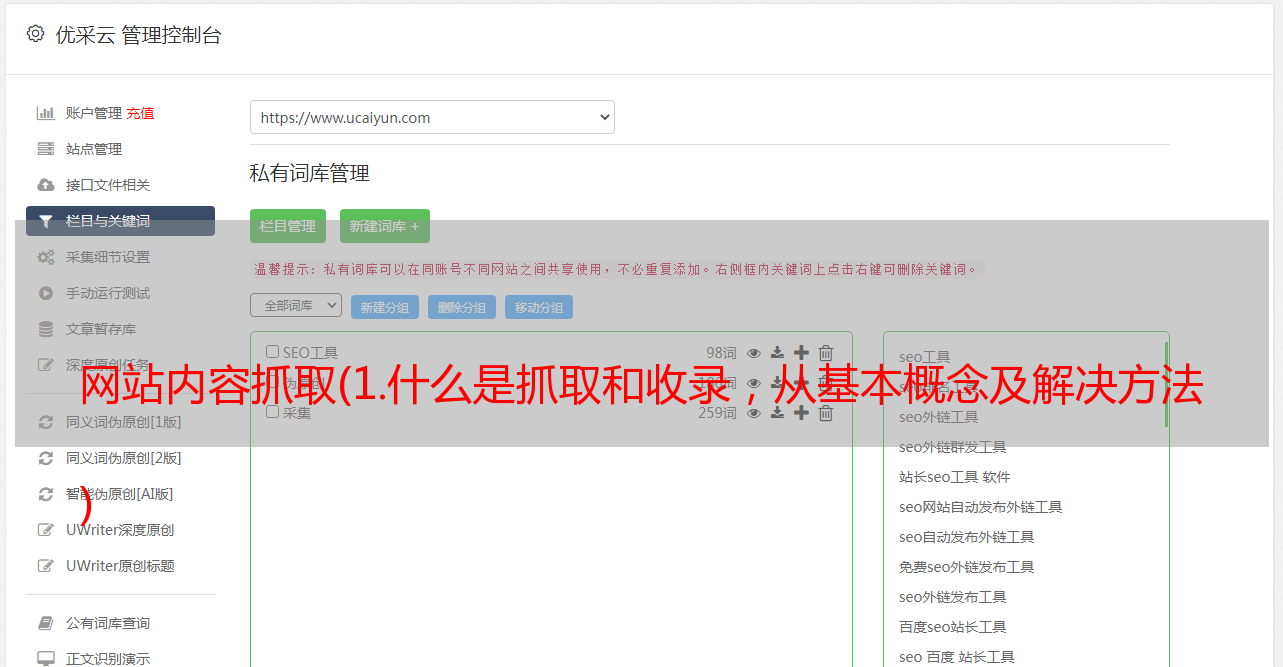Click the play icon for 手动运行测试
This screenshot has height=667, width=1283.
click(45, 293)
